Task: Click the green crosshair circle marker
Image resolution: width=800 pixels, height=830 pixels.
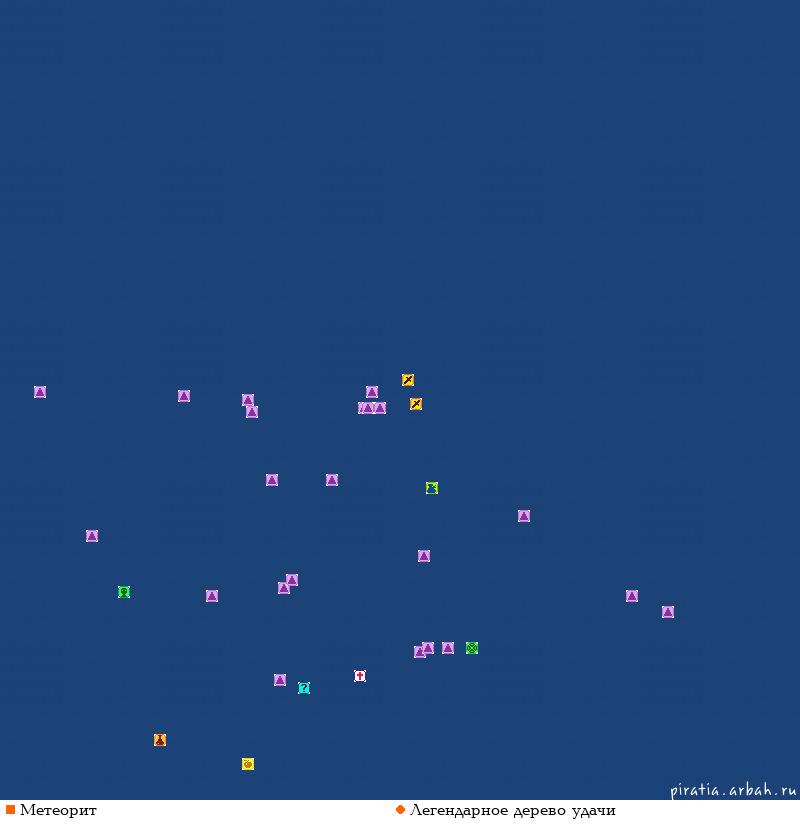Action: pos(472,648)
